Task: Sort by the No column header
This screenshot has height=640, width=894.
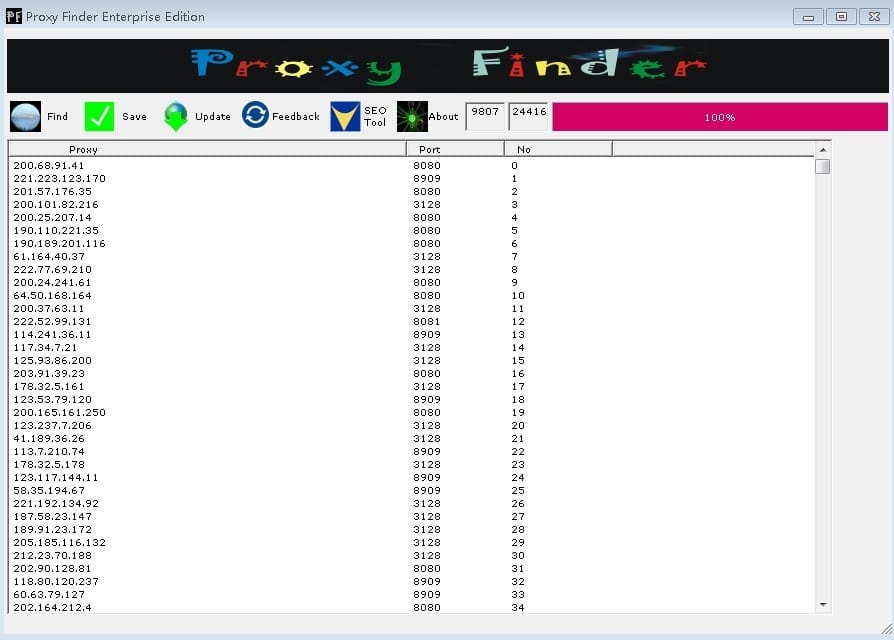Action: 558,149
